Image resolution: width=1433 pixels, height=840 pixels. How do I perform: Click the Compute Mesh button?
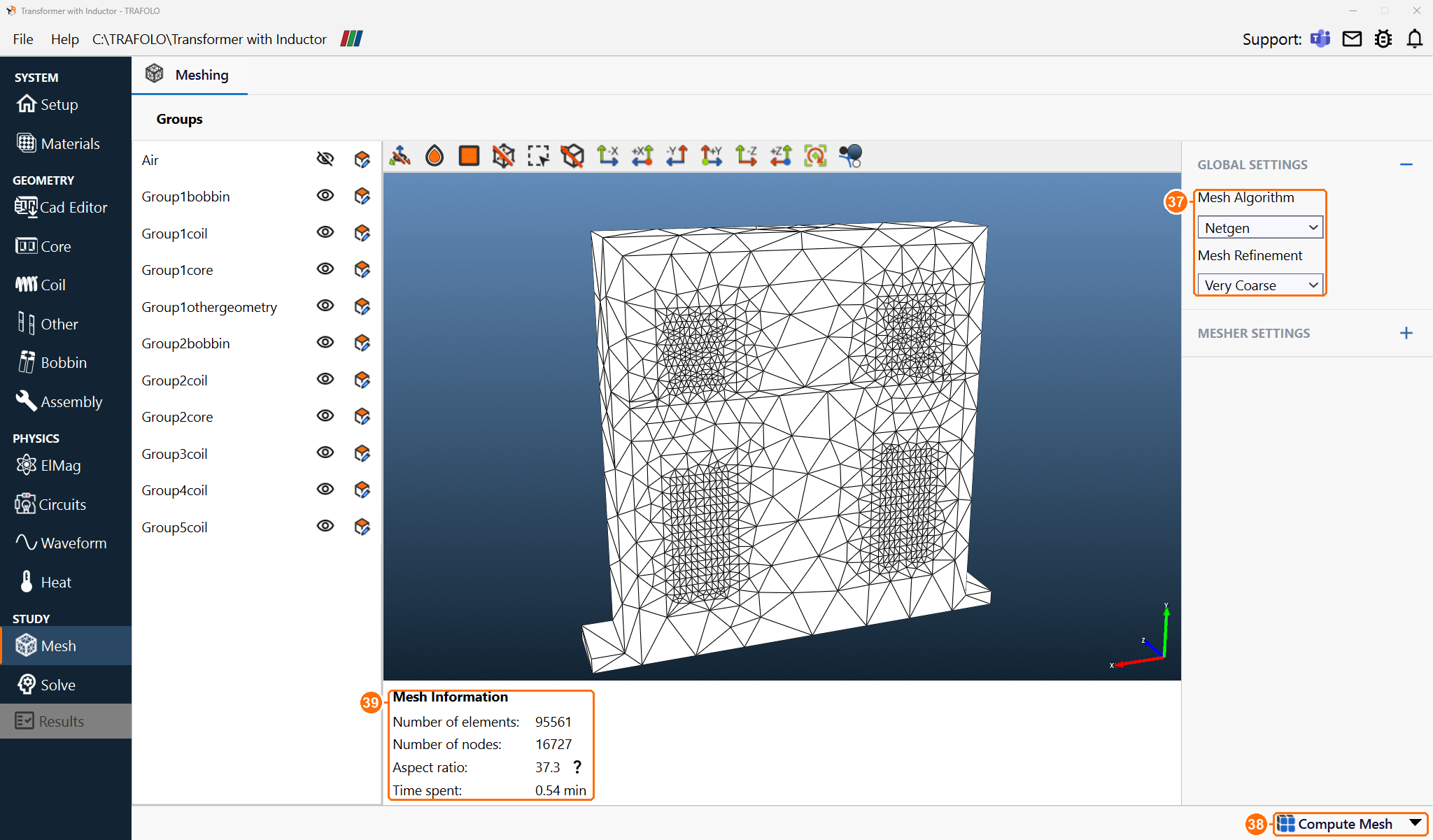1336,824
